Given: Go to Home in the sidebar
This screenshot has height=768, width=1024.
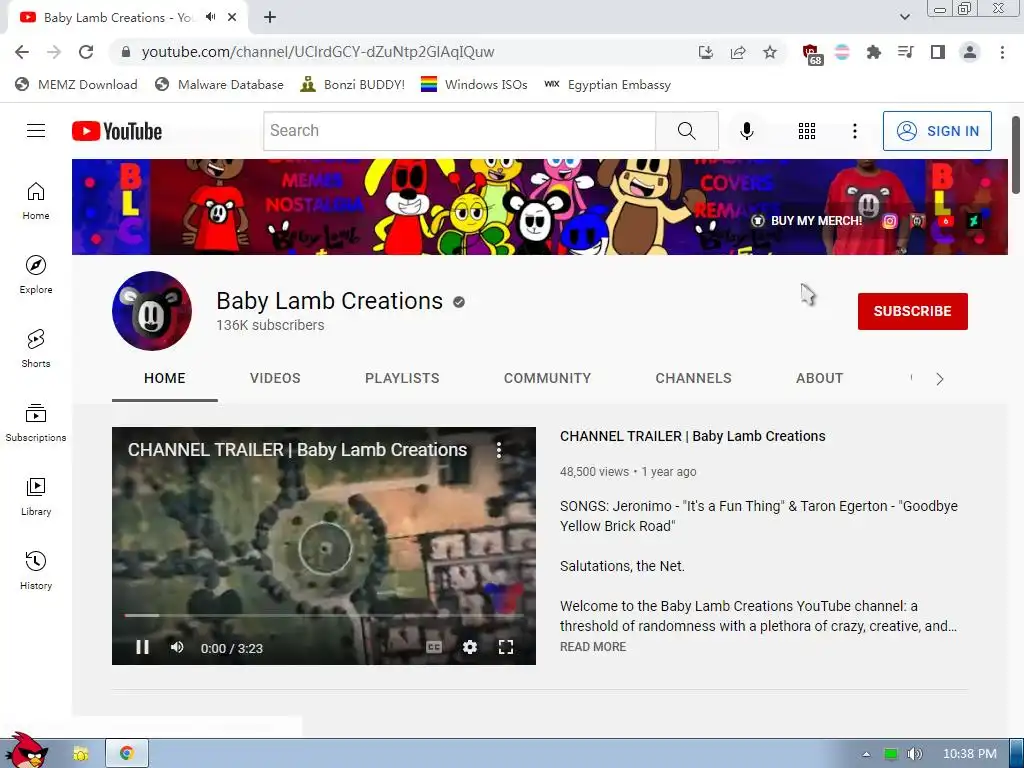Looking at the screenshot, I should [x=36, y=200].
